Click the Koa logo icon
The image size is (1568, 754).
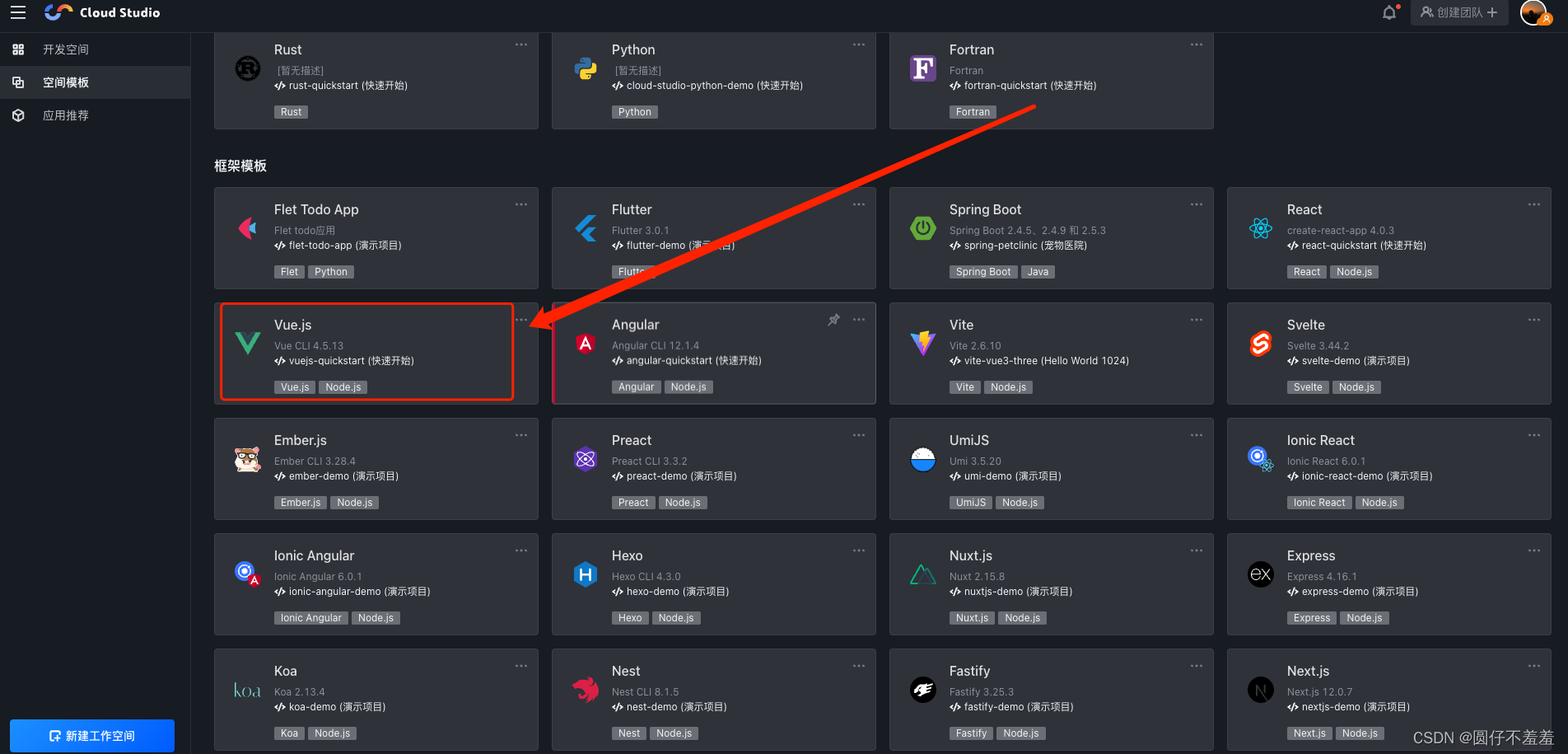(x=247, y=691)
